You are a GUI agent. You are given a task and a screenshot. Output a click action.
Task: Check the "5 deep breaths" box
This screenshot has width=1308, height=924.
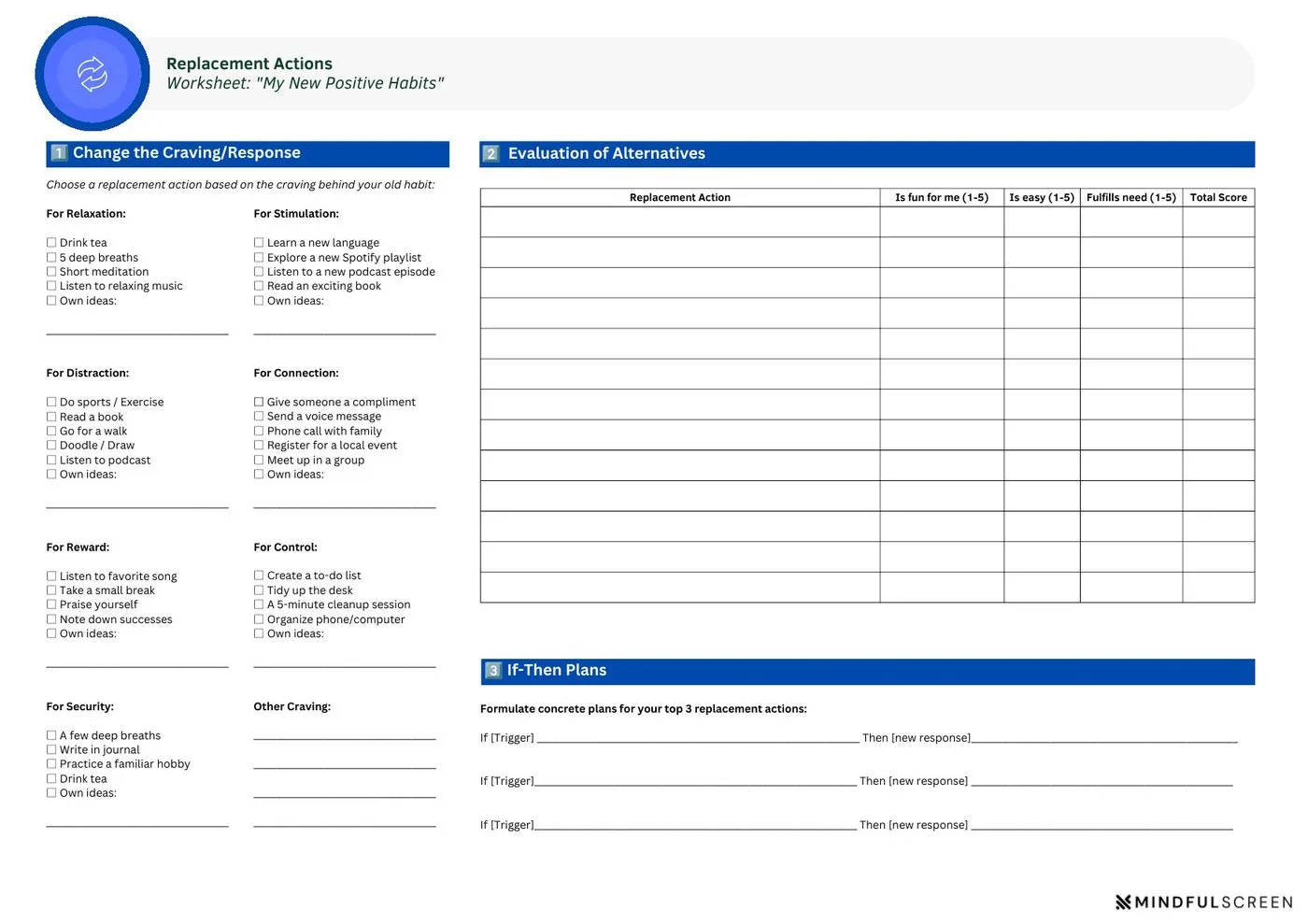(x=51, y=257)
